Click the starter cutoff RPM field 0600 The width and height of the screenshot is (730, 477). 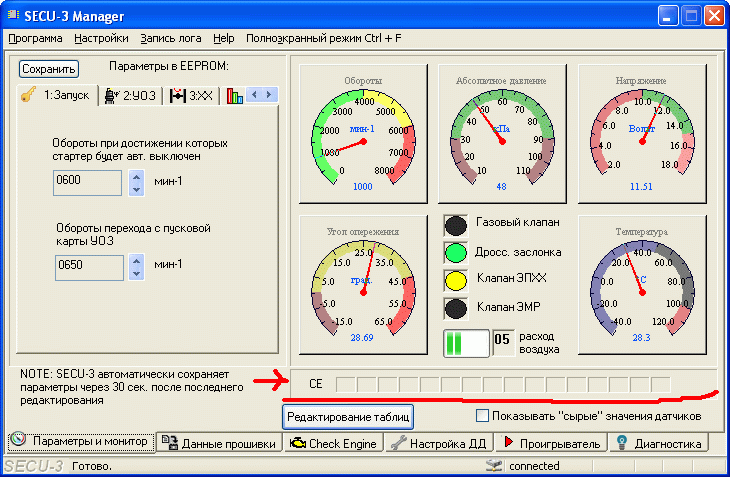point(88,183)
